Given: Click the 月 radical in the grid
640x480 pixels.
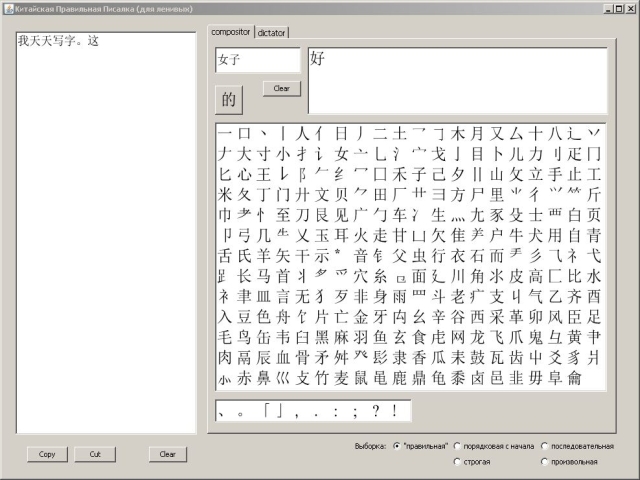Looking at the screenshot, I should pos(477,133).
